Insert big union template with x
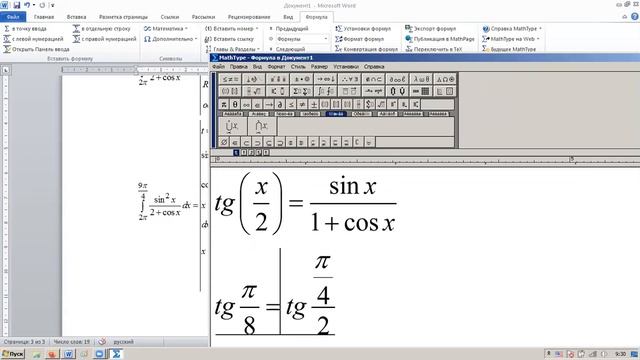The image size is (640, 360). tap(233, 127)
